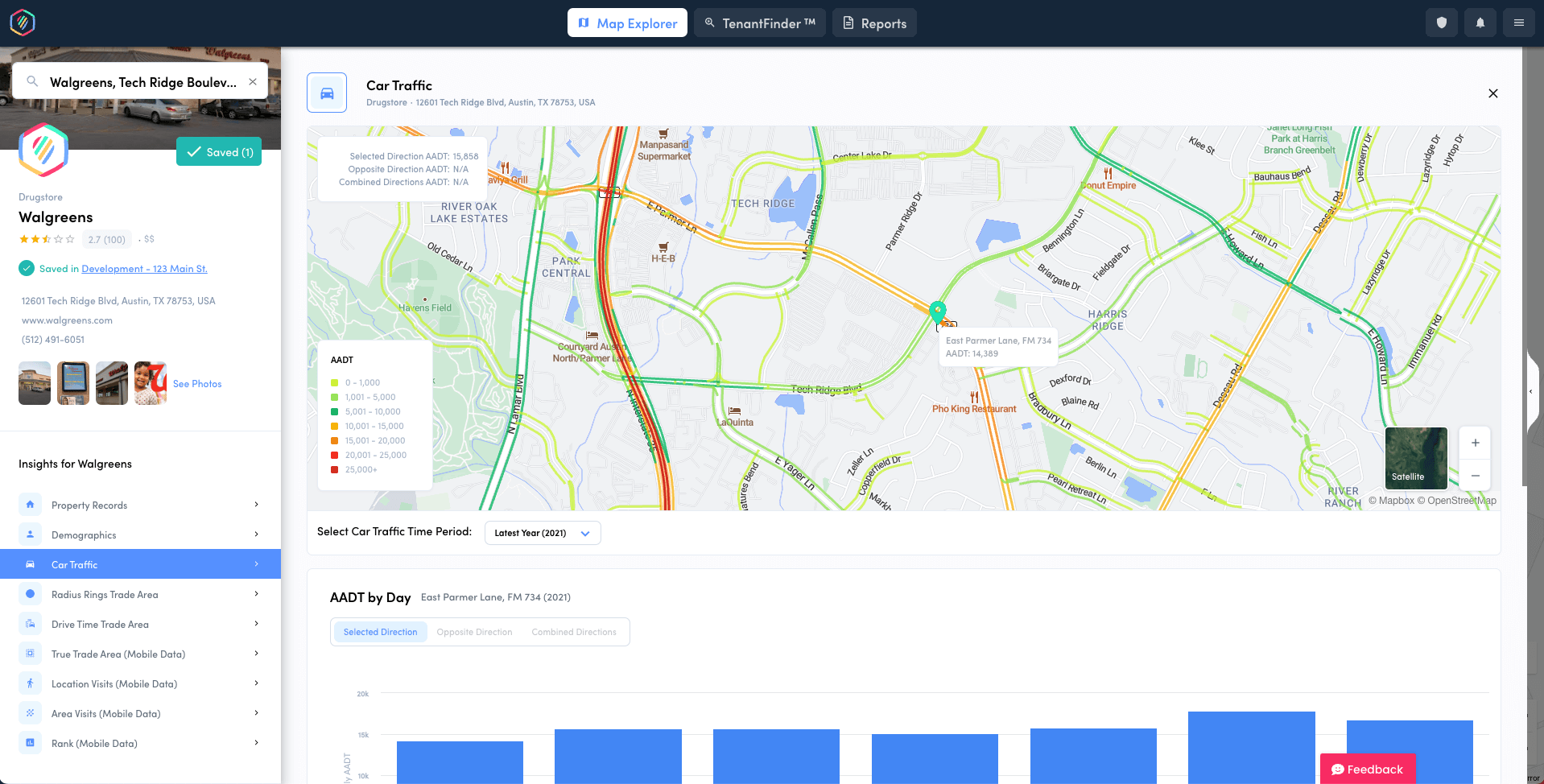Select the Demographics insight icon
1544x784 pixels.
coord(30,534)
